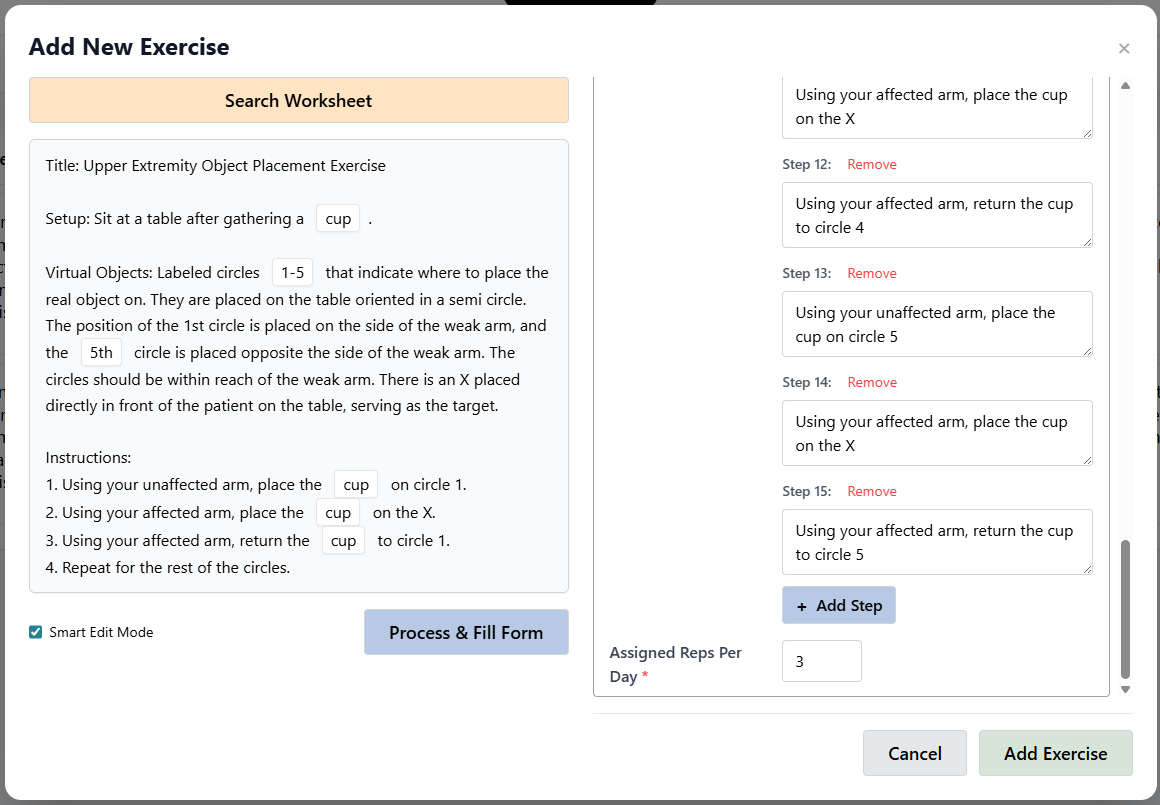Click the Cancel button
The height and width of the screenshot is (805, 1160).
tap(914, 753)
